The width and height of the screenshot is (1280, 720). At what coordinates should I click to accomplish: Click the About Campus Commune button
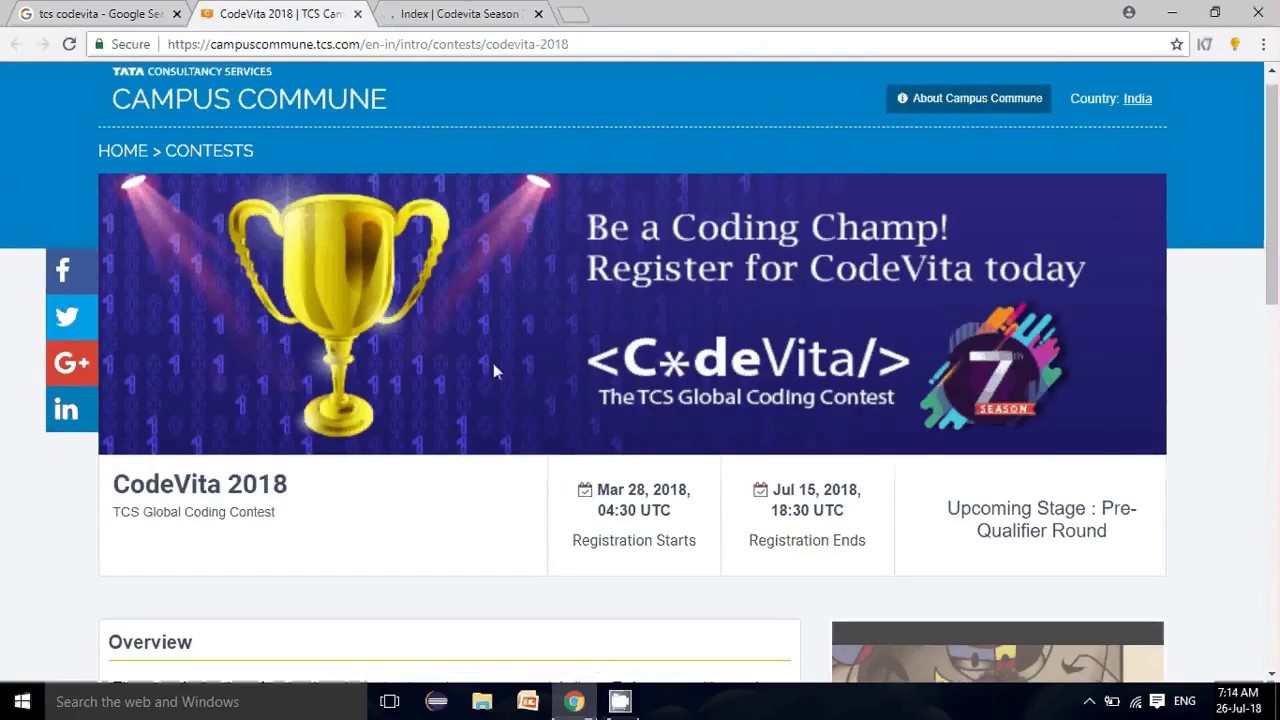pos(969,98)
